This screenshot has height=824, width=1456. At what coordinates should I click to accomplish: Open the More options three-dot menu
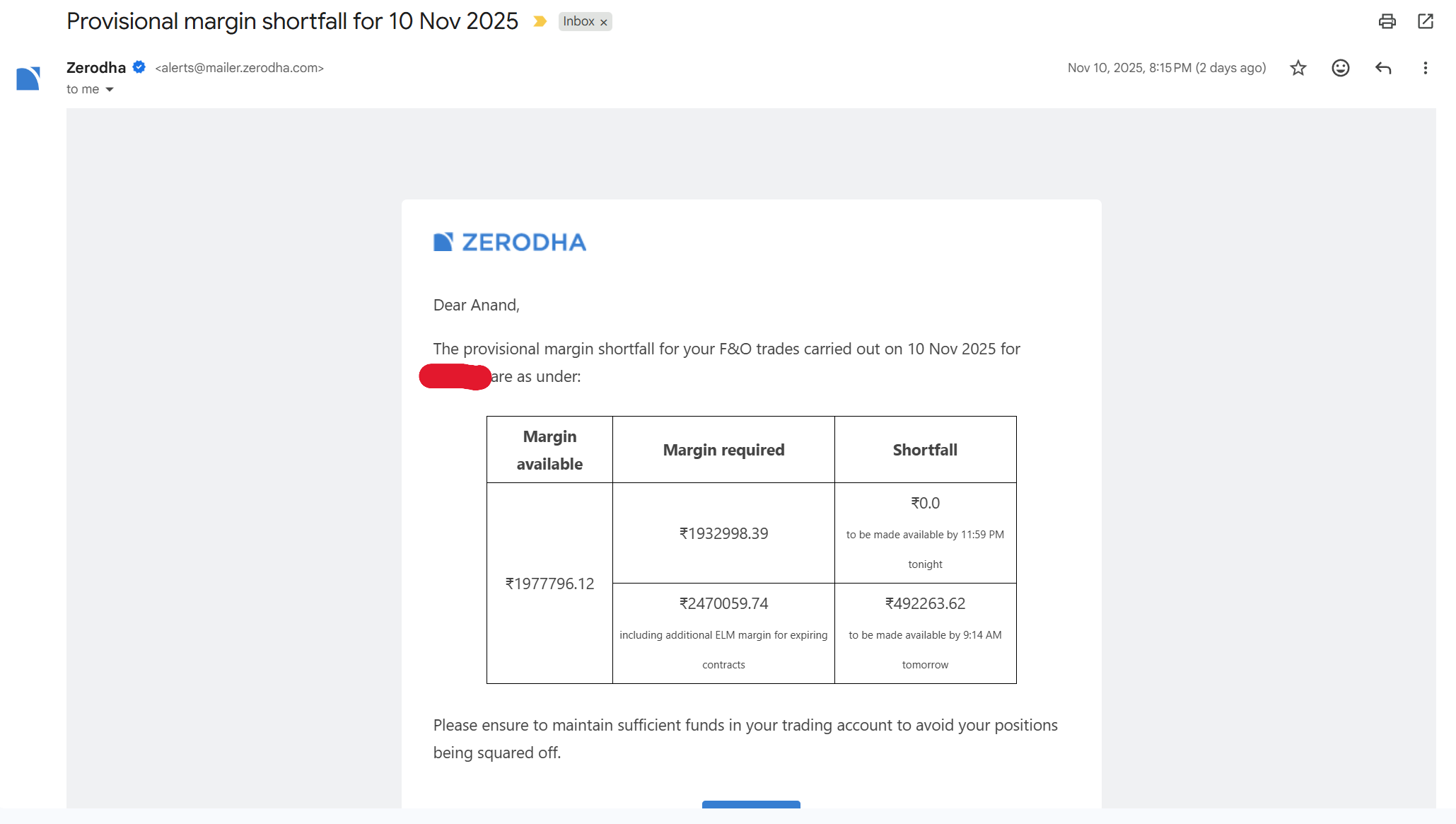pos(1425,68)
